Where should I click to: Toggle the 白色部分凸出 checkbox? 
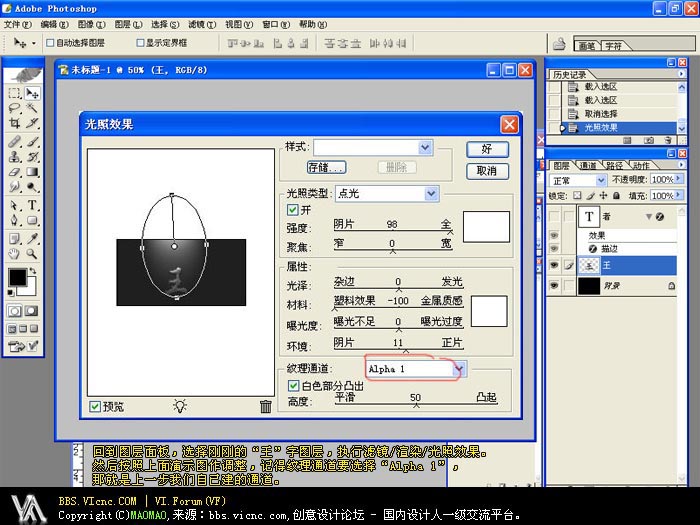tap(293, 385)
